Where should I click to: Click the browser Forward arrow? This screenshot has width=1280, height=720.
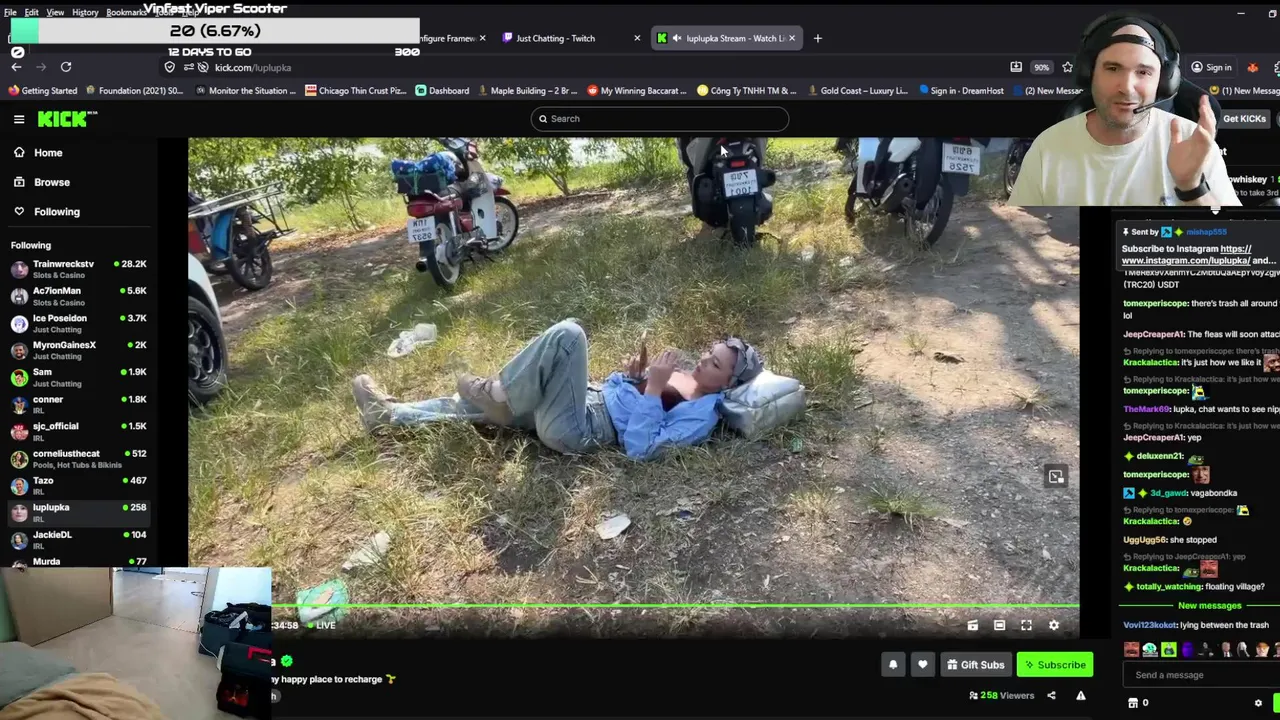(x=41, y=67)
